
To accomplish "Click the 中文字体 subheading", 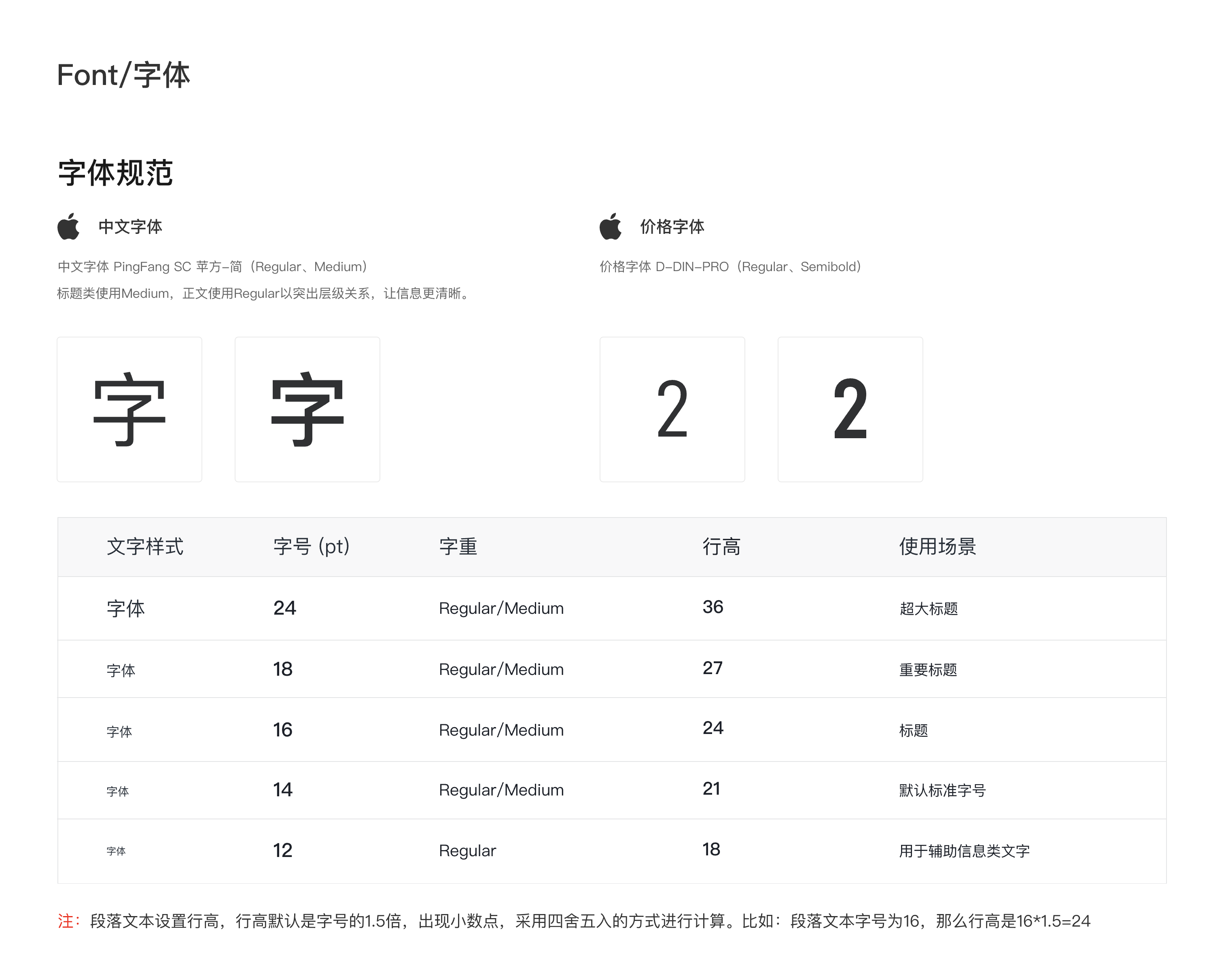I will (130, 227).
